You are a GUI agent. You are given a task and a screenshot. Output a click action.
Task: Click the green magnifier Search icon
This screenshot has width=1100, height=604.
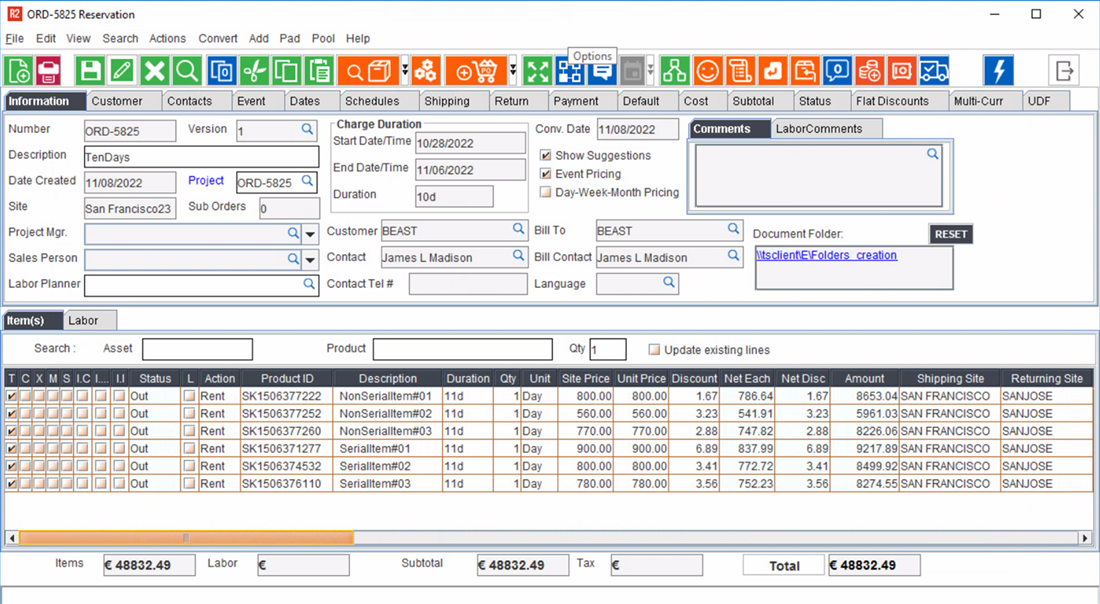click(x=186, y=71)
